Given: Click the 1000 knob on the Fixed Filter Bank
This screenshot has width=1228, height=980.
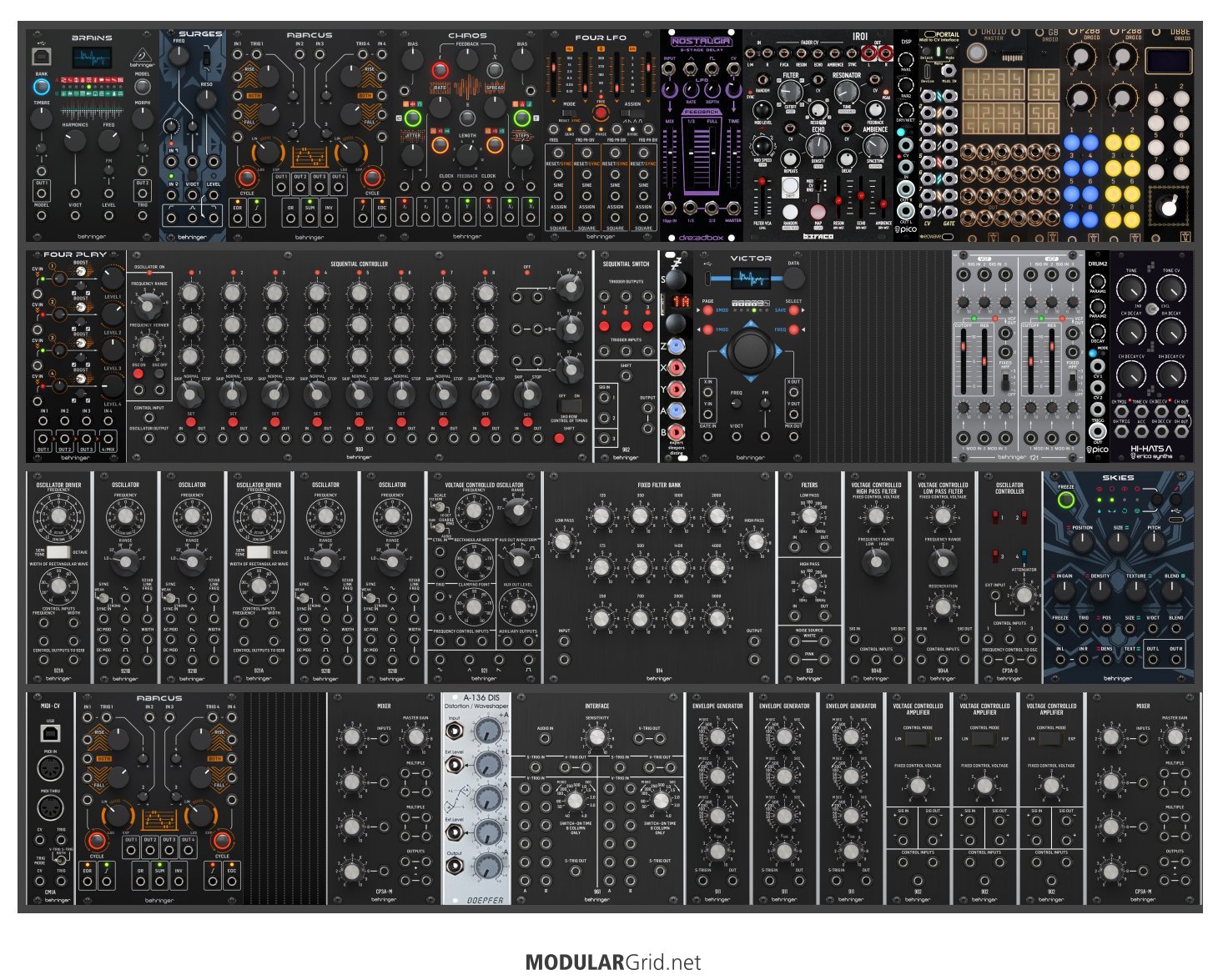Looking at the screenshot, I should pyautogui.click(x=678, y=516).
